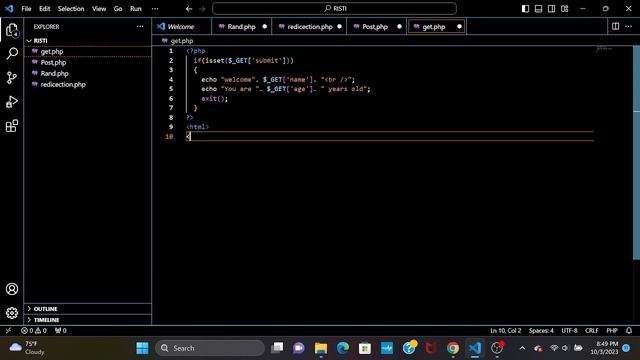
Task: Open remote window indicator in status bar
Action: [x=9, y=331]
